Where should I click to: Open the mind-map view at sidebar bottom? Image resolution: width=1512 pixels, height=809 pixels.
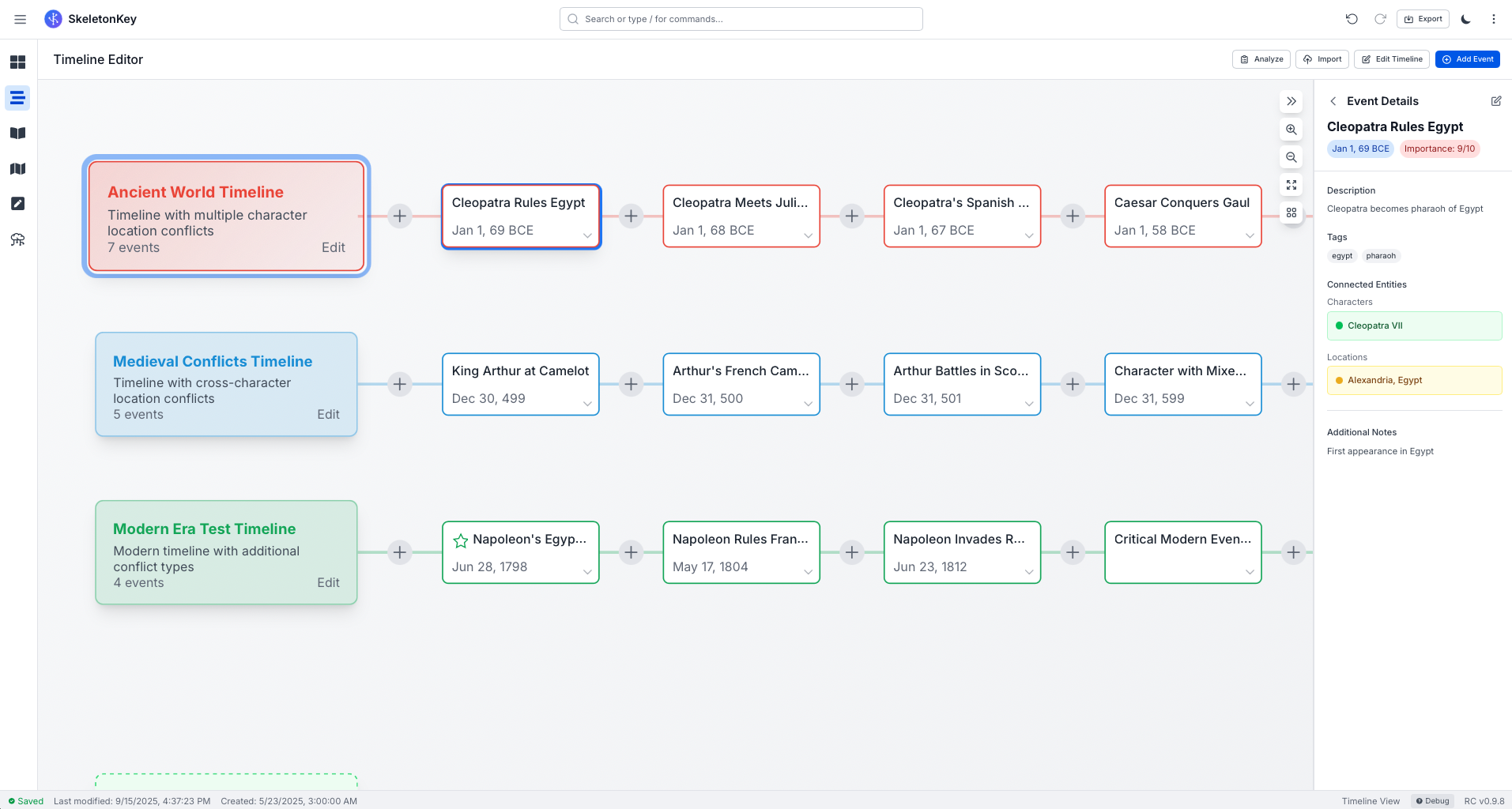[17, 239]
